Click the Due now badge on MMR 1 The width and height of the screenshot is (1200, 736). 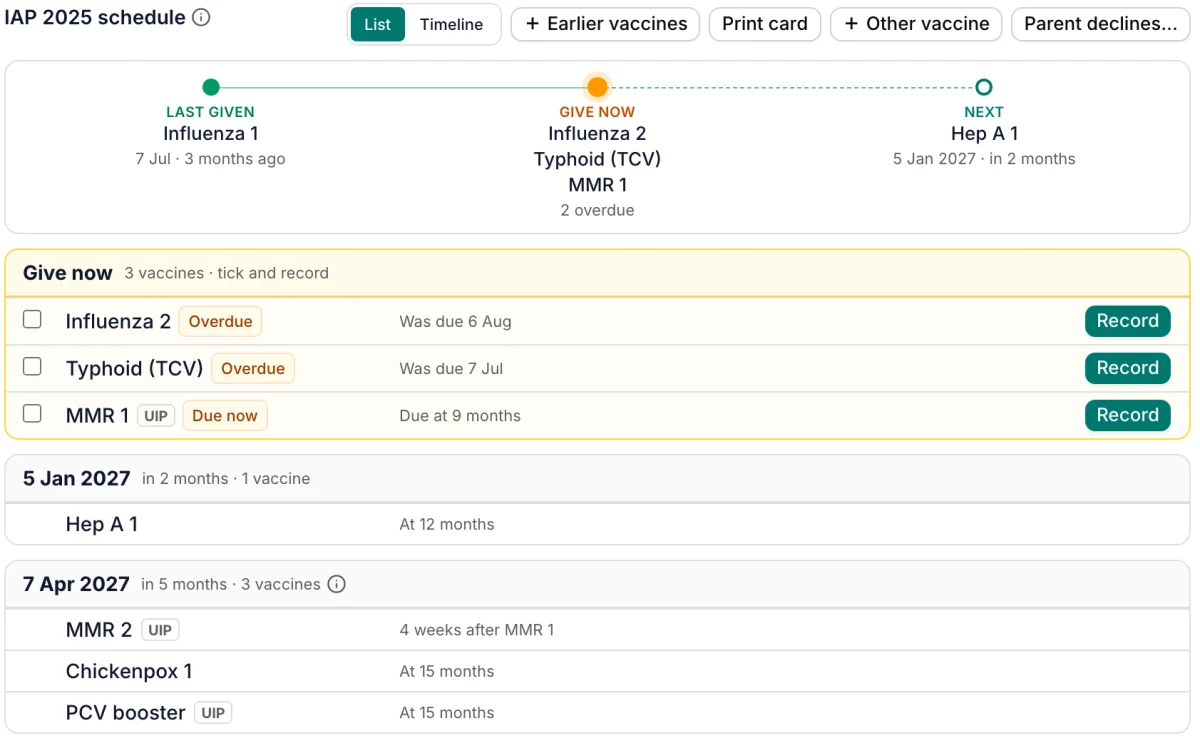(225, 416)
